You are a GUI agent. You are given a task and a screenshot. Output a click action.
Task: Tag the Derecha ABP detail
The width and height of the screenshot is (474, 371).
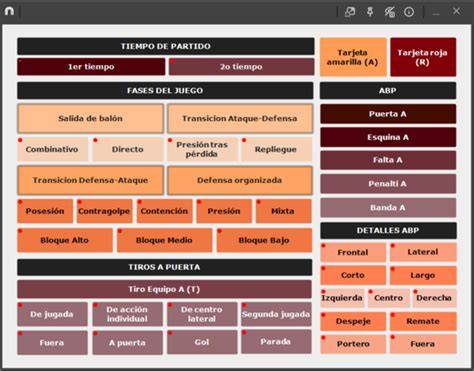(x=434, y=298)
